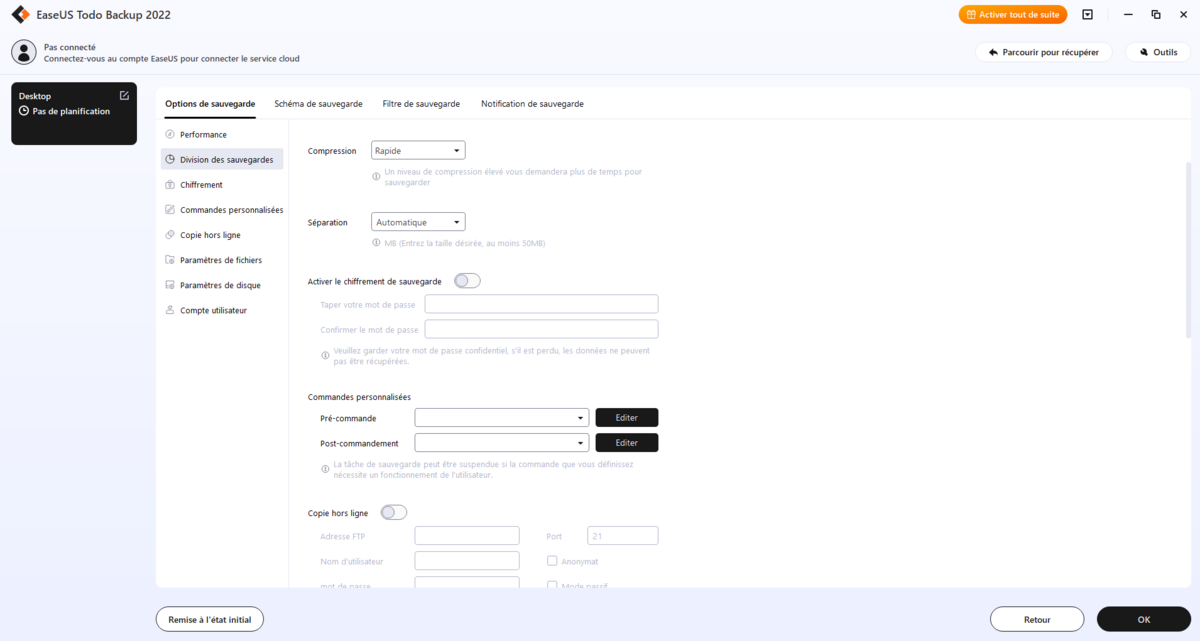This screenshot has height=641, width=1200.
Task: Click the user account avatar icon
Action: pyautogui.click(x=23, y=52)
